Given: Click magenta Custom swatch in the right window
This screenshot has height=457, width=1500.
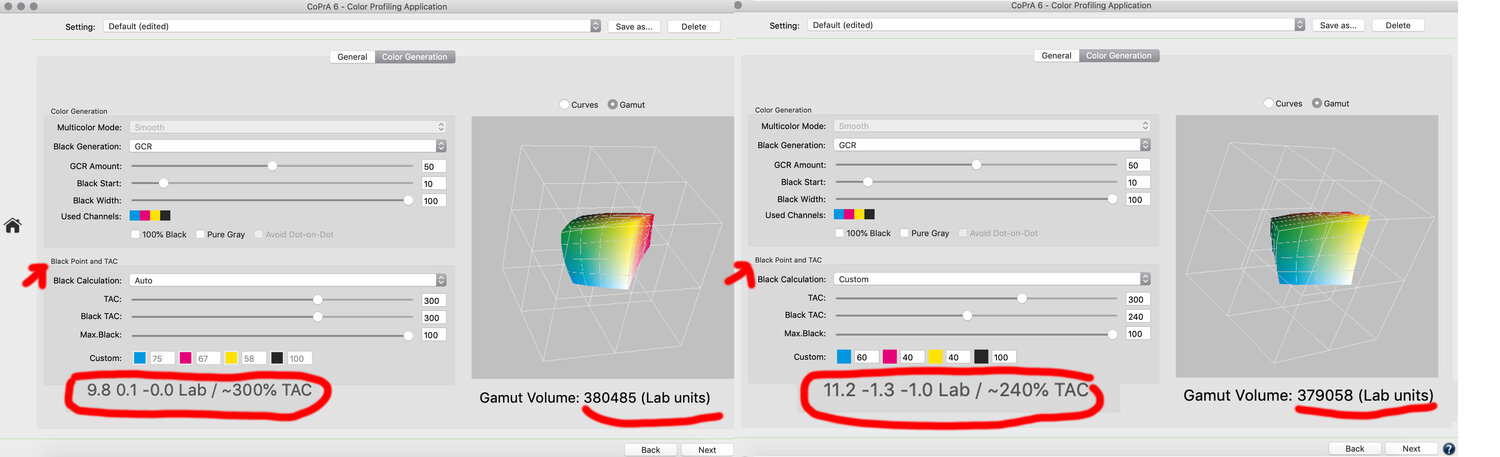Looking at the screenshot, I should pos(890,357).
